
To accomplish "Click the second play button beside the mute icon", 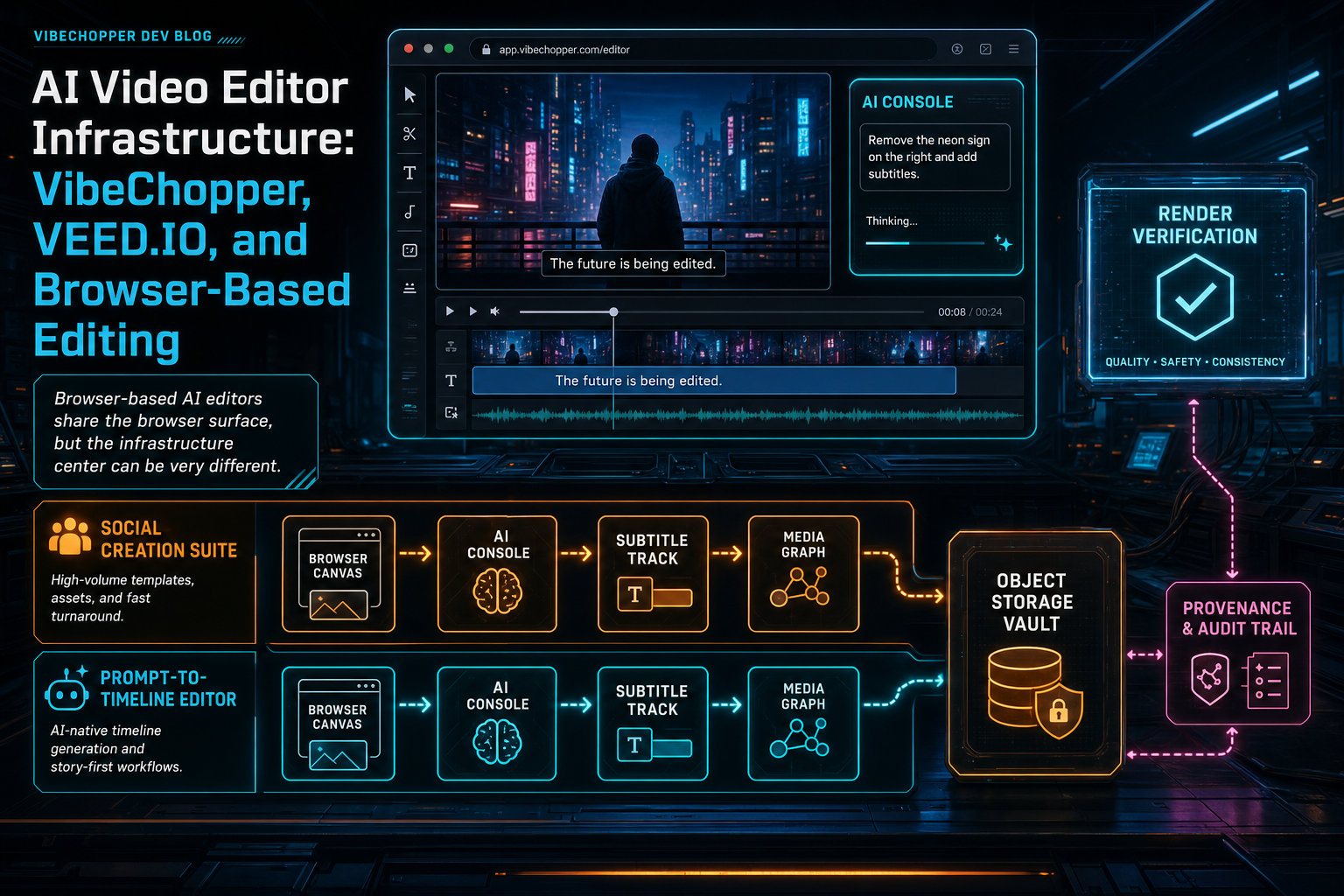I will point(472,311).
